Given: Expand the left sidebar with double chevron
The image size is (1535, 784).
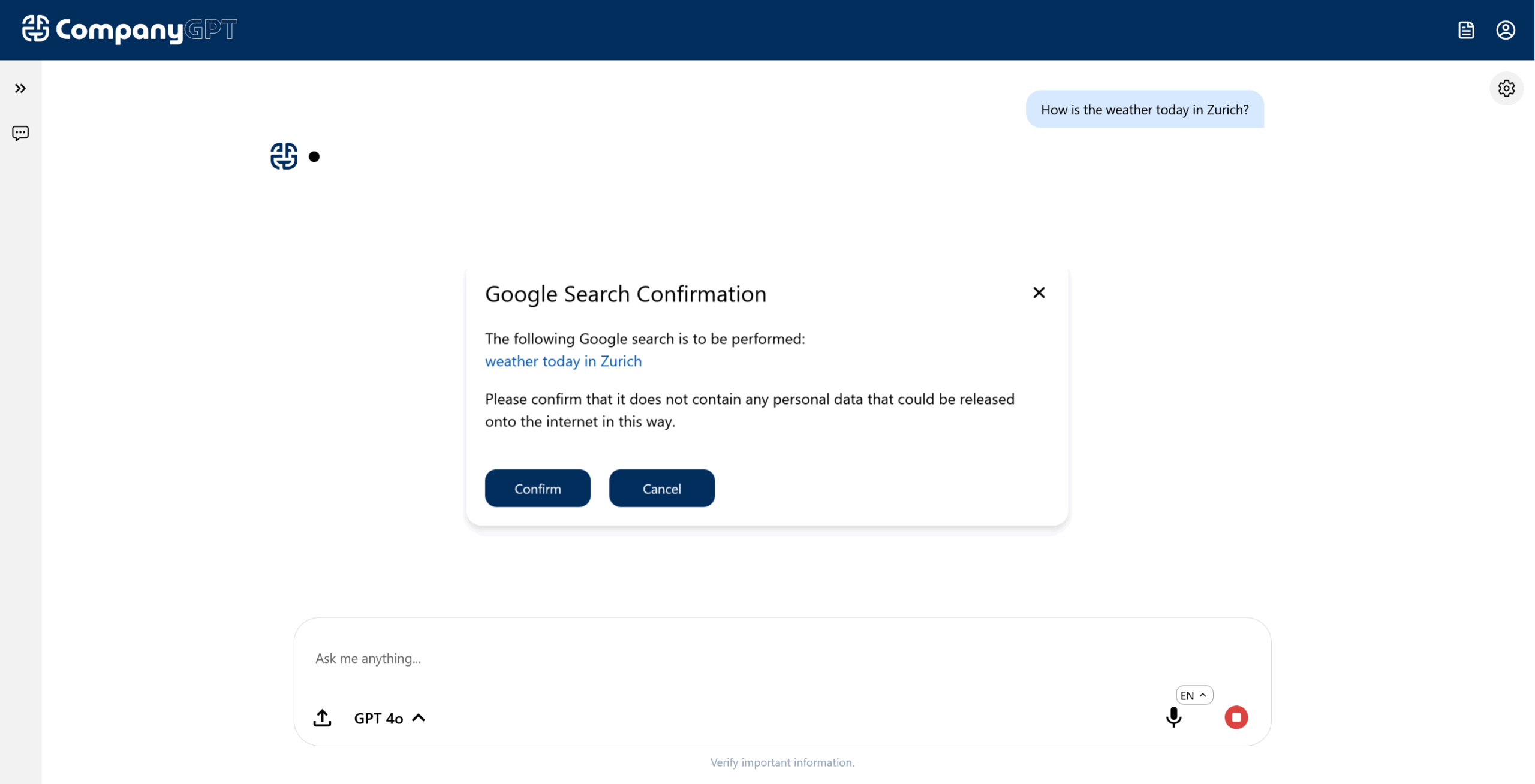Looking at the screenshot, I should 20,89.
